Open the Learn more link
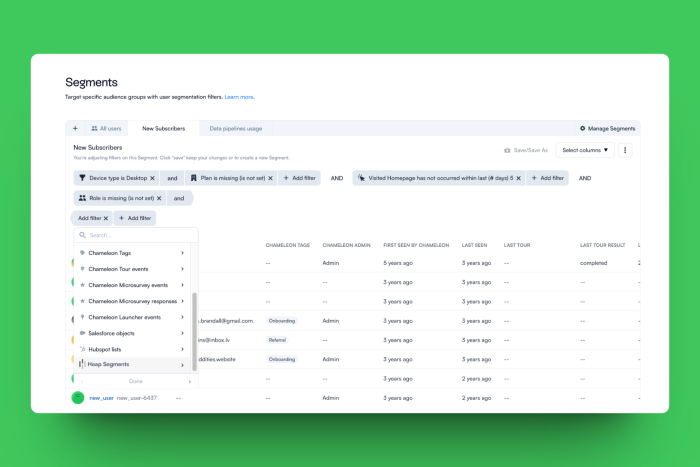 coord(239,97)
